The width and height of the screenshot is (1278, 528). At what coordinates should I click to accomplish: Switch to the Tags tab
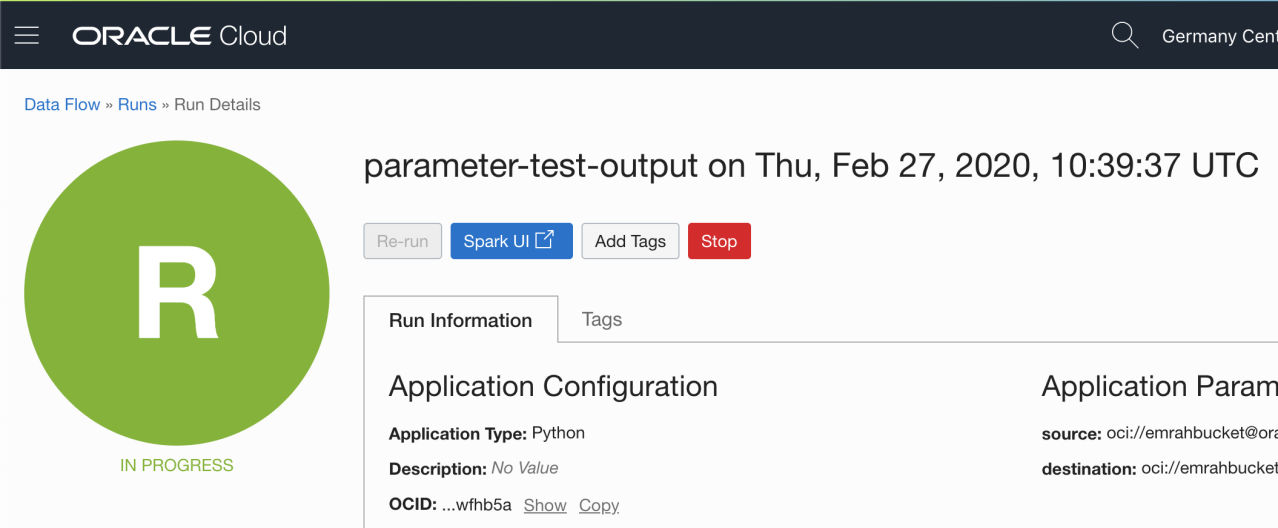point(602,320)
